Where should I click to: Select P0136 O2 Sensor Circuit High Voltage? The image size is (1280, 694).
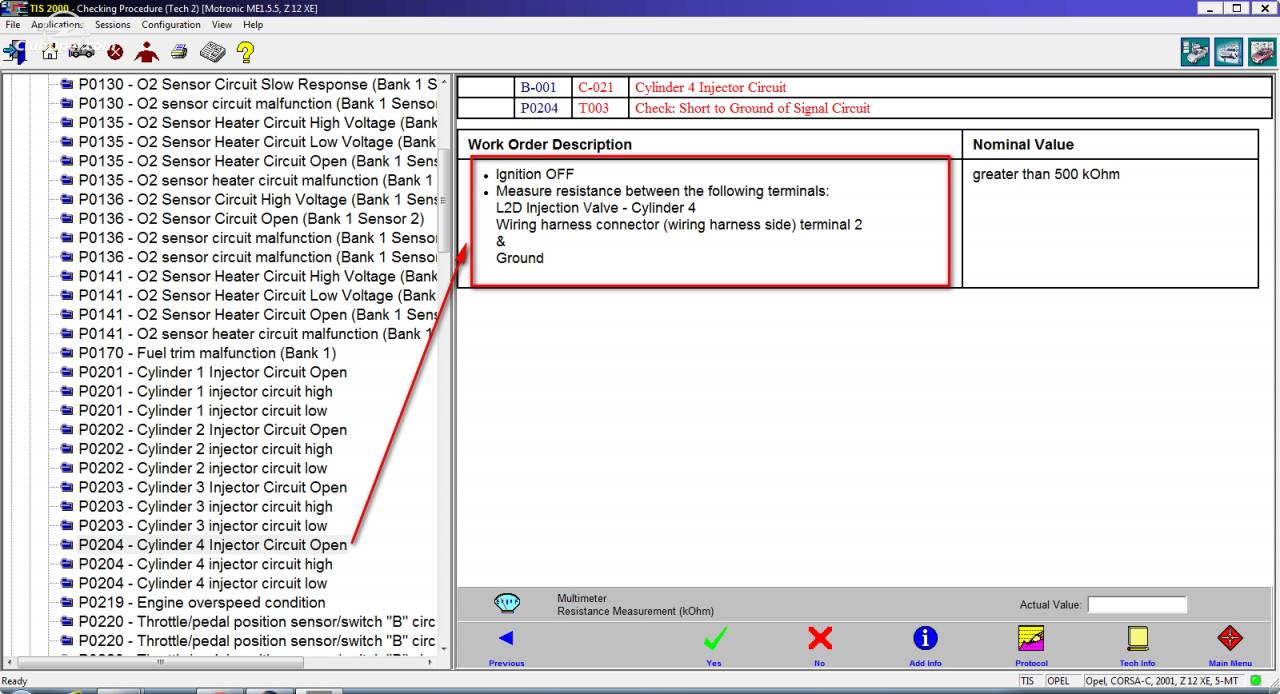[258, 199]
